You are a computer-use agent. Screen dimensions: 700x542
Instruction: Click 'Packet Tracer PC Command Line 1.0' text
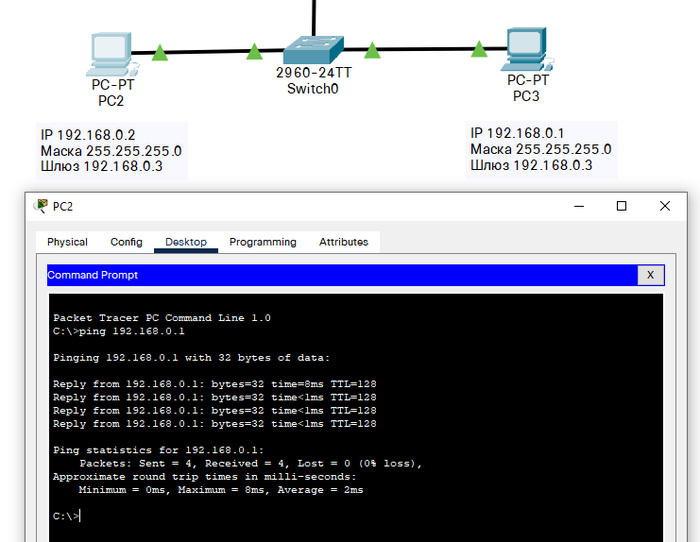162,318
